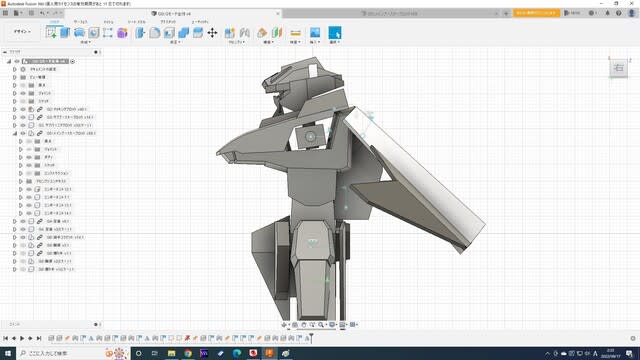
Task: Click the Undo arrow
Action: 43,13
